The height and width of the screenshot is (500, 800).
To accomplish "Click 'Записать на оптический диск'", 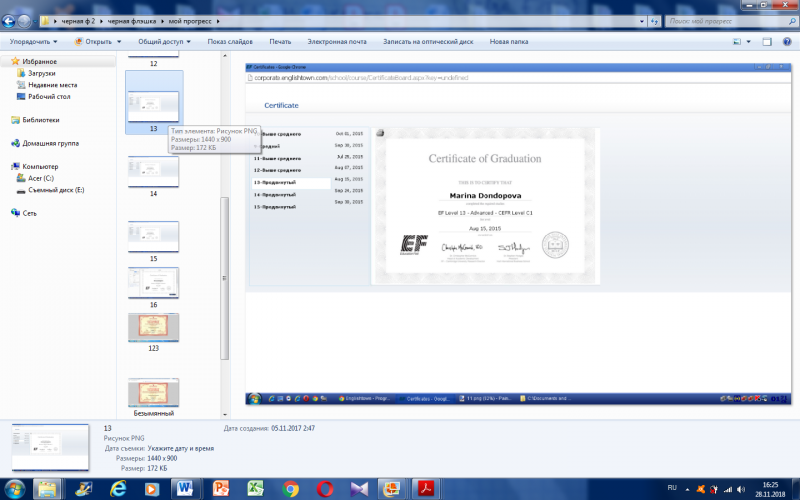I will 428,42.
